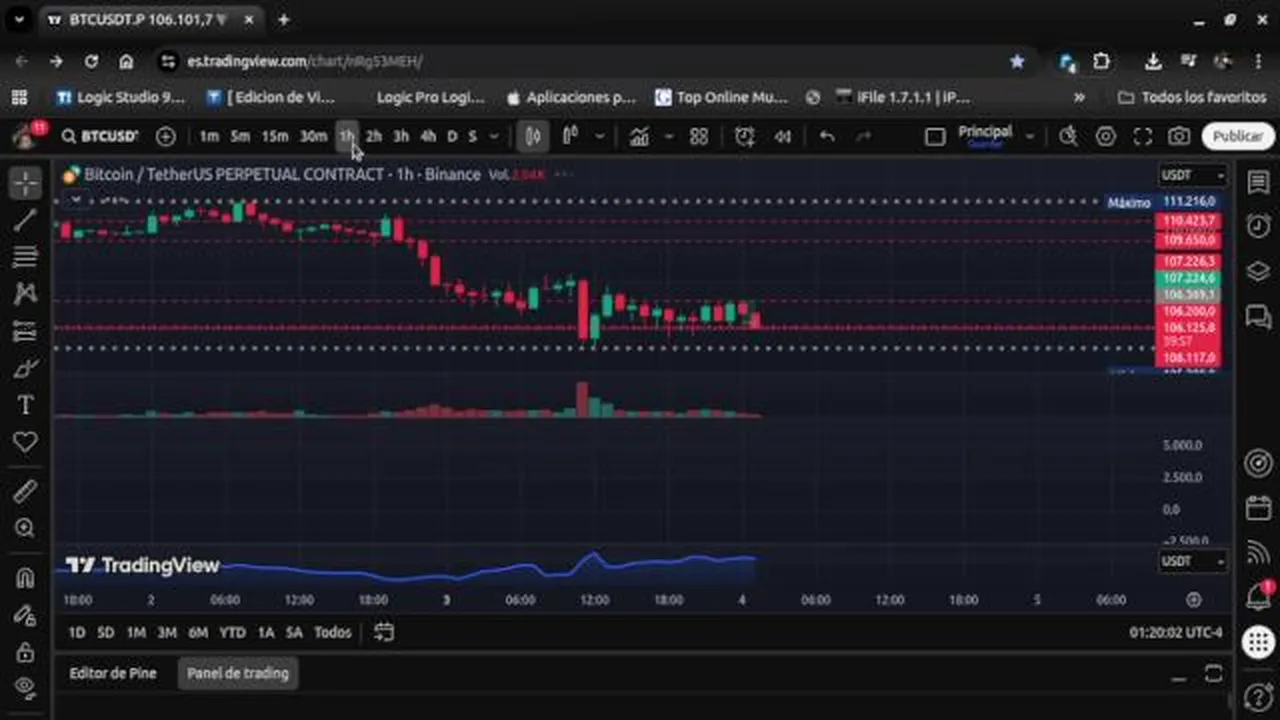Open the time axis settings gear

click(1194, 599)
